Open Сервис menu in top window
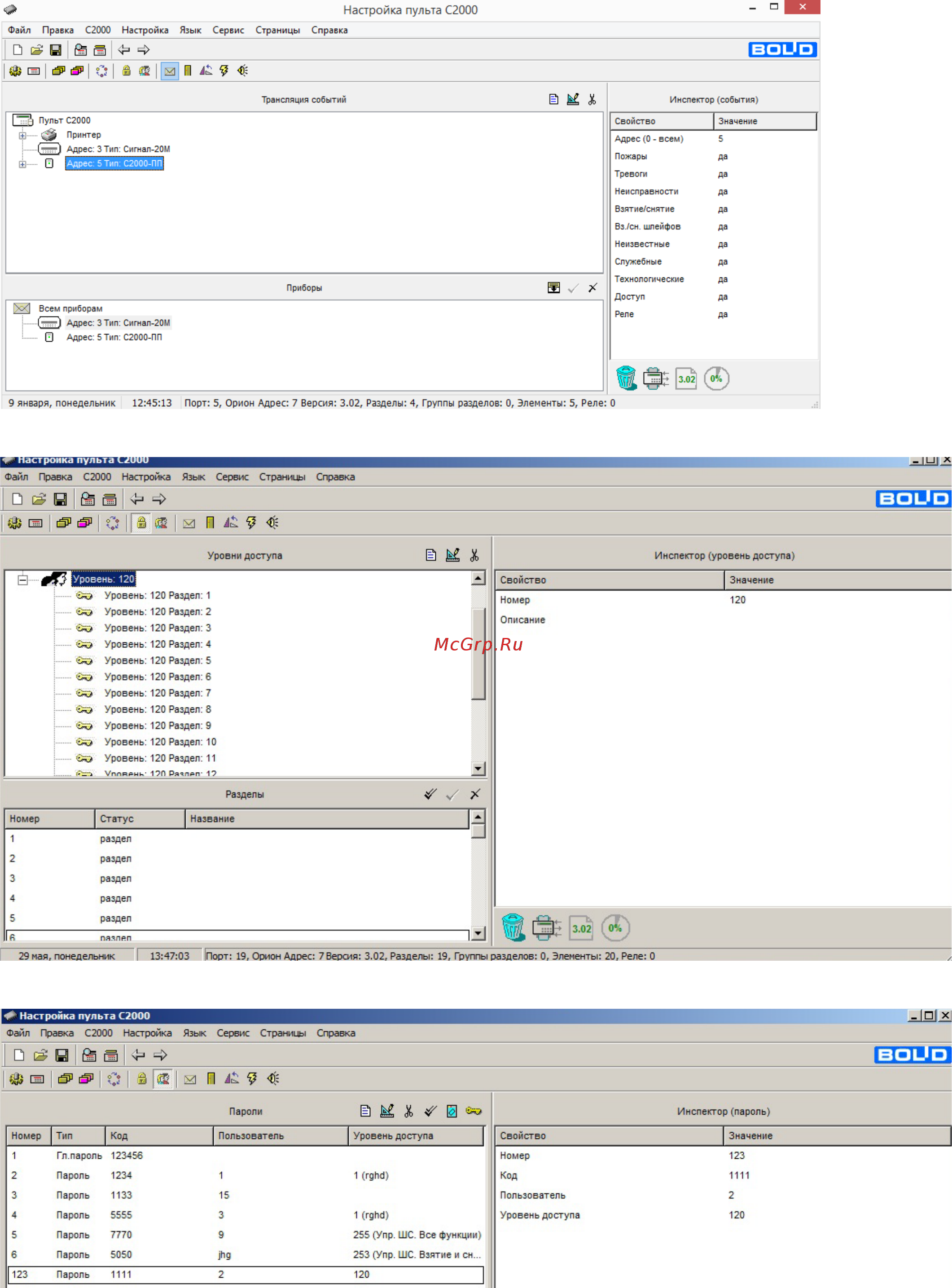The image size is (952, 1288). point(228,30)
